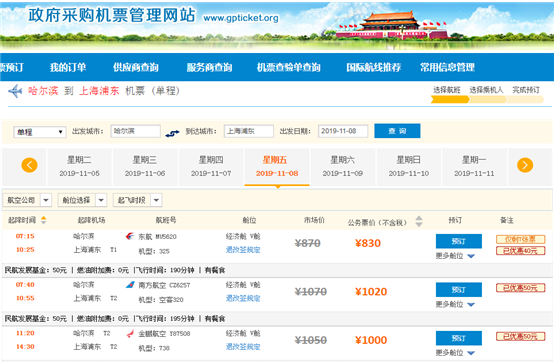Open 服务商查询 in the navigation bar
This screenshot has height=363, width=555.
tap(209, 67)
